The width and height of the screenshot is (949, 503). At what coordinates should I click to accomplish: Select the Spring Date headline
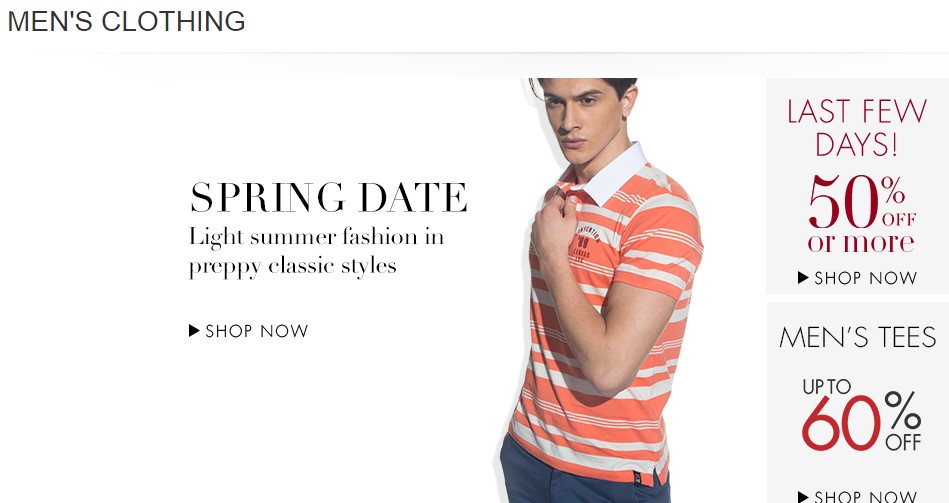coord(329,197)
